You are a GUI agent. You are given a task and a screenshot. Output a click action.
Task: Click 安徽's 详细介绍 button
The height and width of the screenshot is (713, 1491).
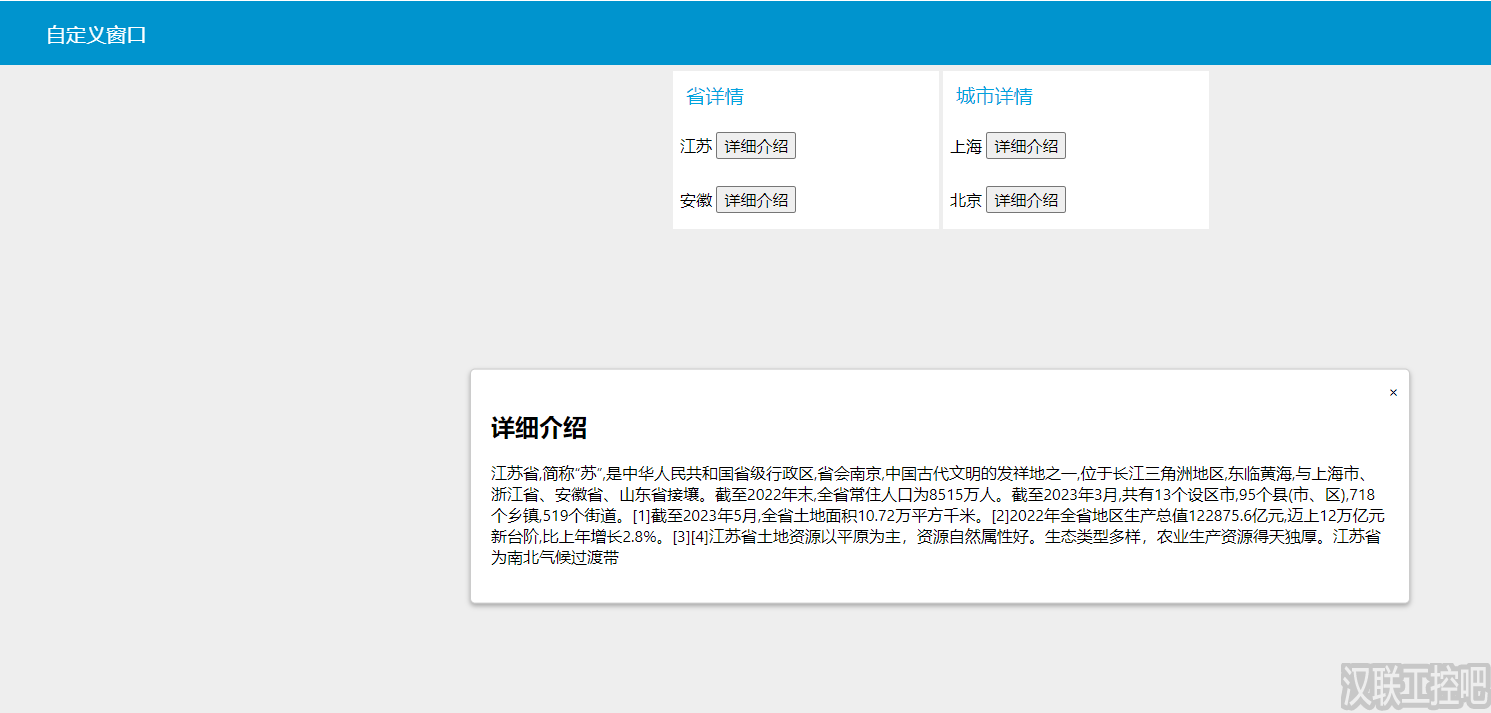[x=756, y=199]
